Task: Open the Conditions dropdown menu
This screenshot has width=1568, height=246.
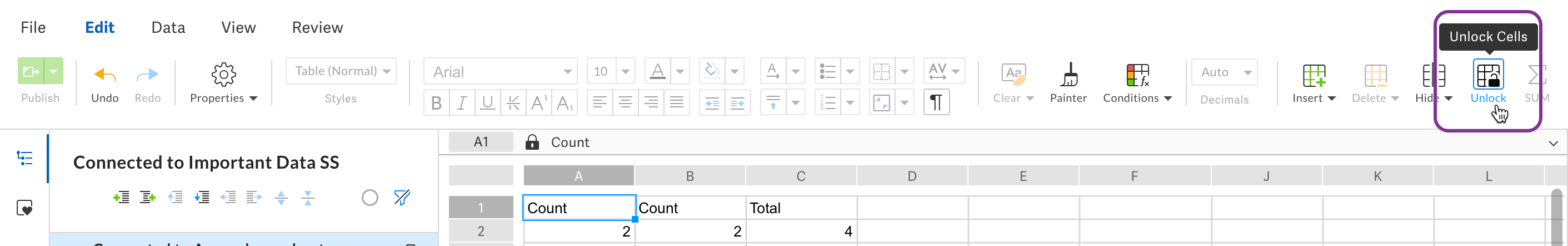Action: click(1137, 83)
